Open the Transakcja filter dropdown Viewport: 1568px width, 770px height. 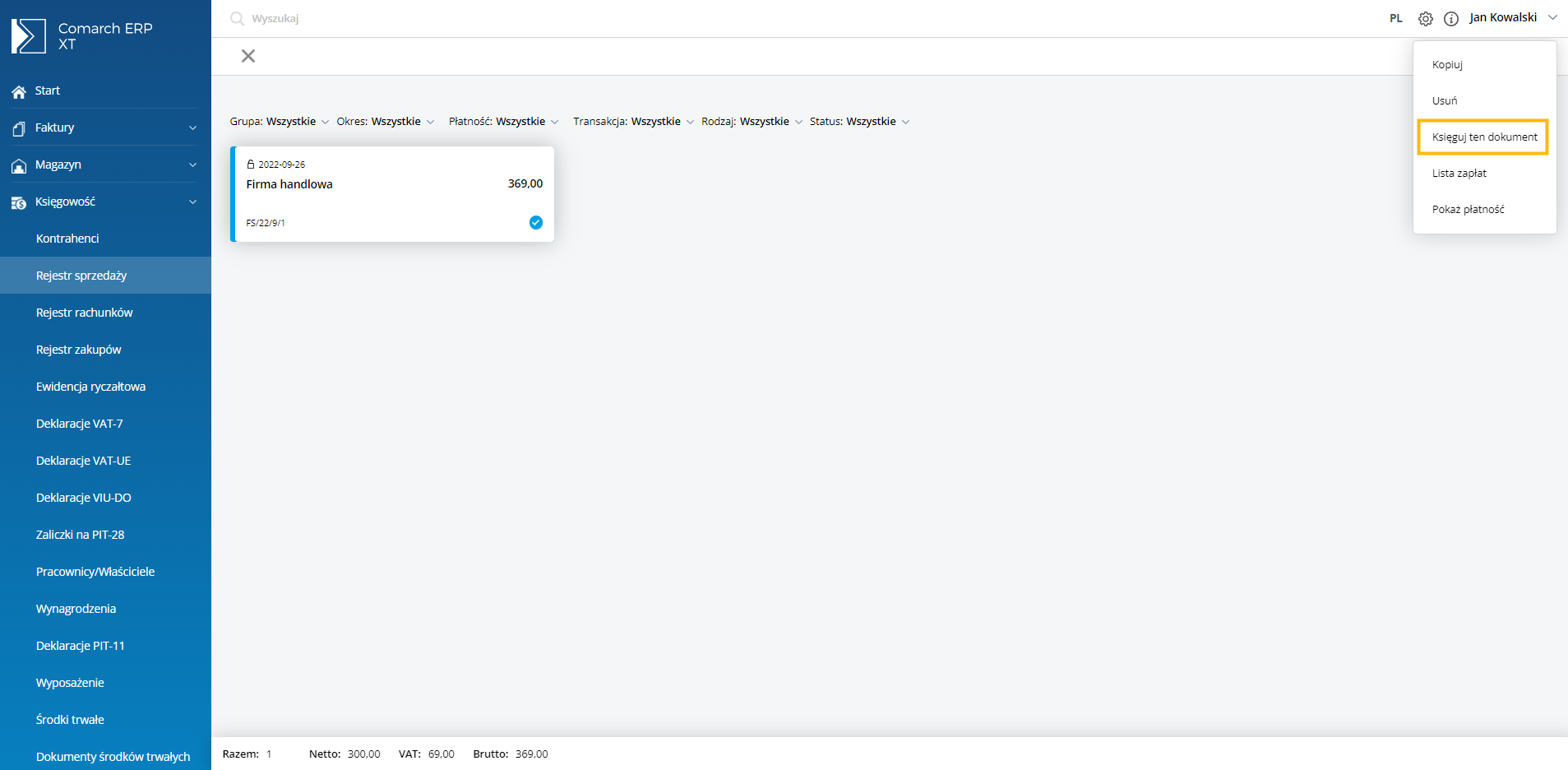(634, 121)
